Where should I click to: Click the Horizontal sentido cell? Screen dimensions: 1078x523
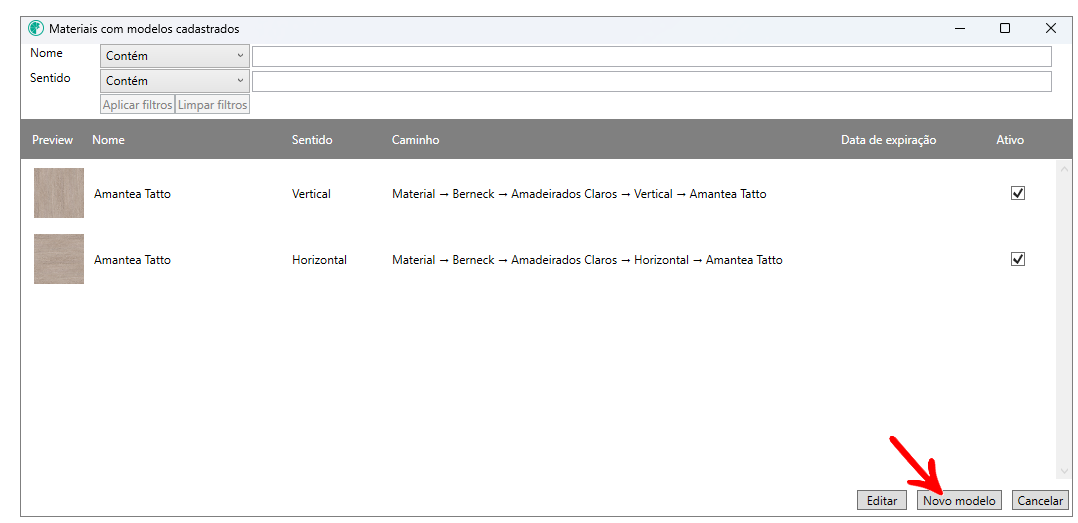pos(319,260)
